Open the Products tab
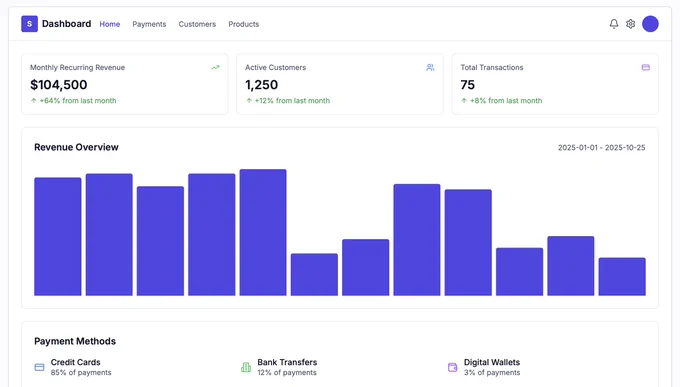The width and height of the screenshot is (680, 387). click(x=244, y=24)
